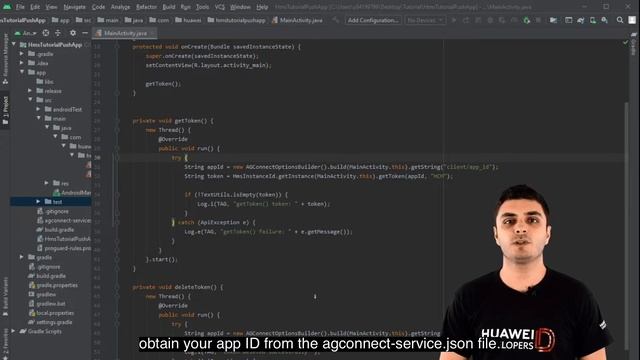
Task: Click Select Opened File target icon
Action: click(x=46, y=33)
